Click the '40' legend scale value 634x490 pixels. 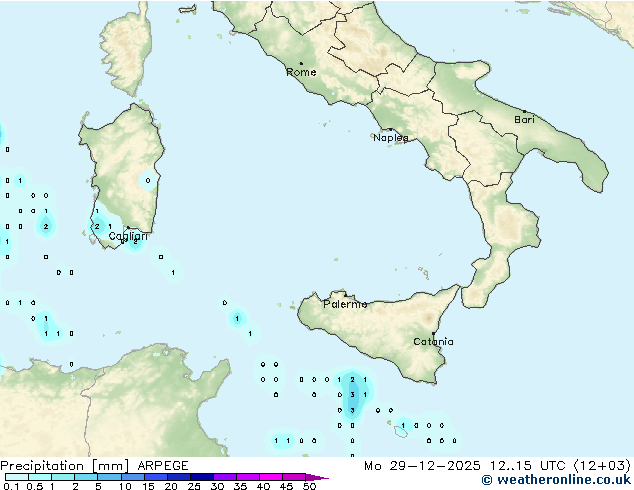tap(263, 486)
